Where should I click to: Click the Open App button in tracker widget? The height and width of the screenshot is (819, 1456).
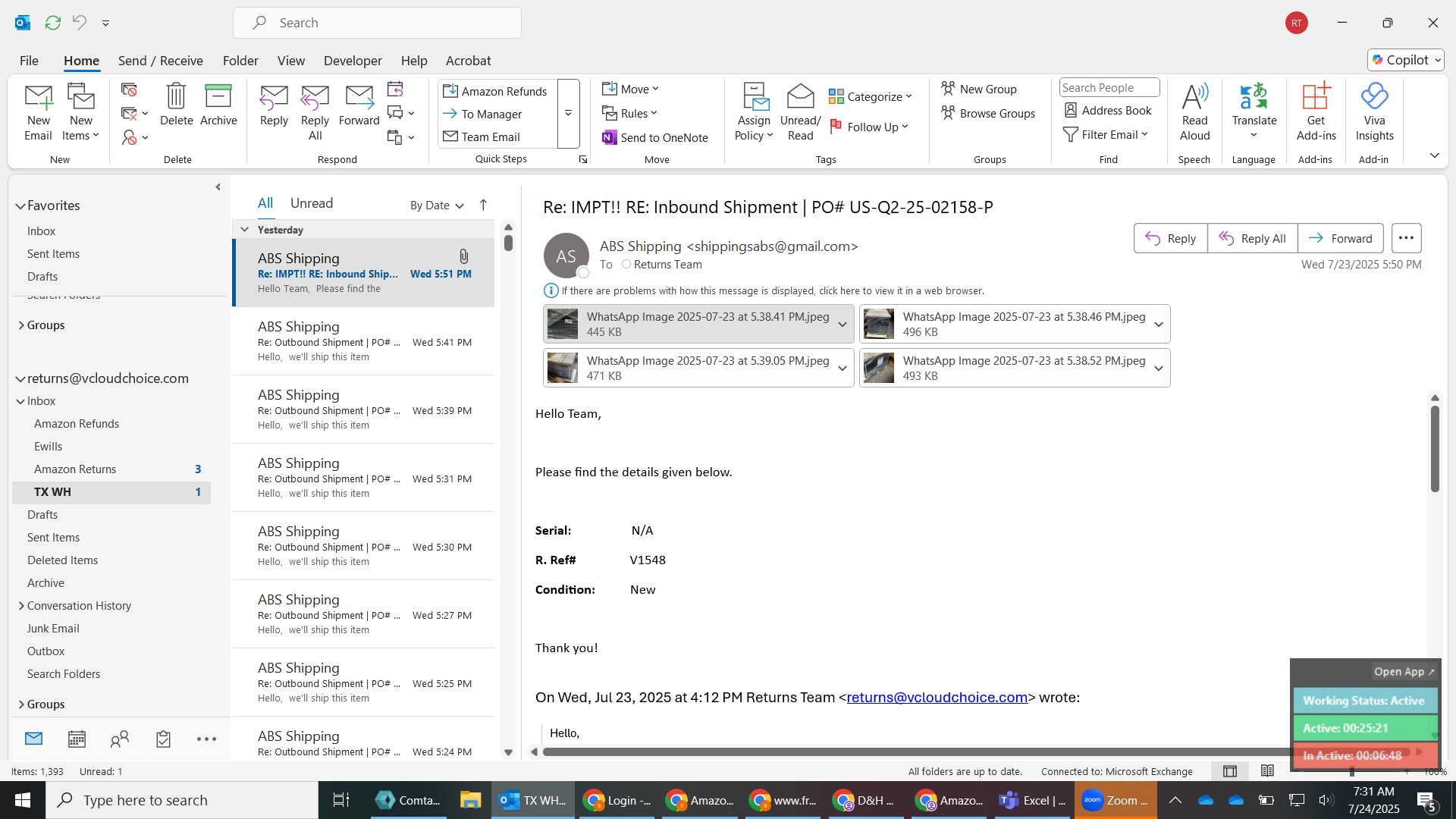1404,671
